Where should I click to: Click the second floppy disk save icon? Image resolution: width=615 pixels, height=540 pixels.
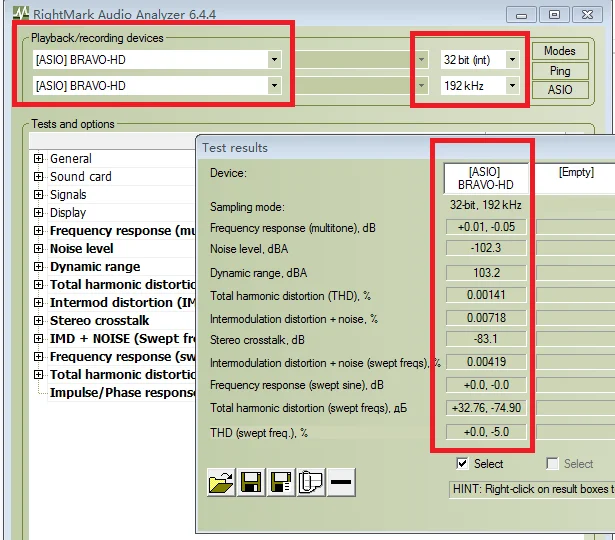pyautogui.click(x=281, y=484)
